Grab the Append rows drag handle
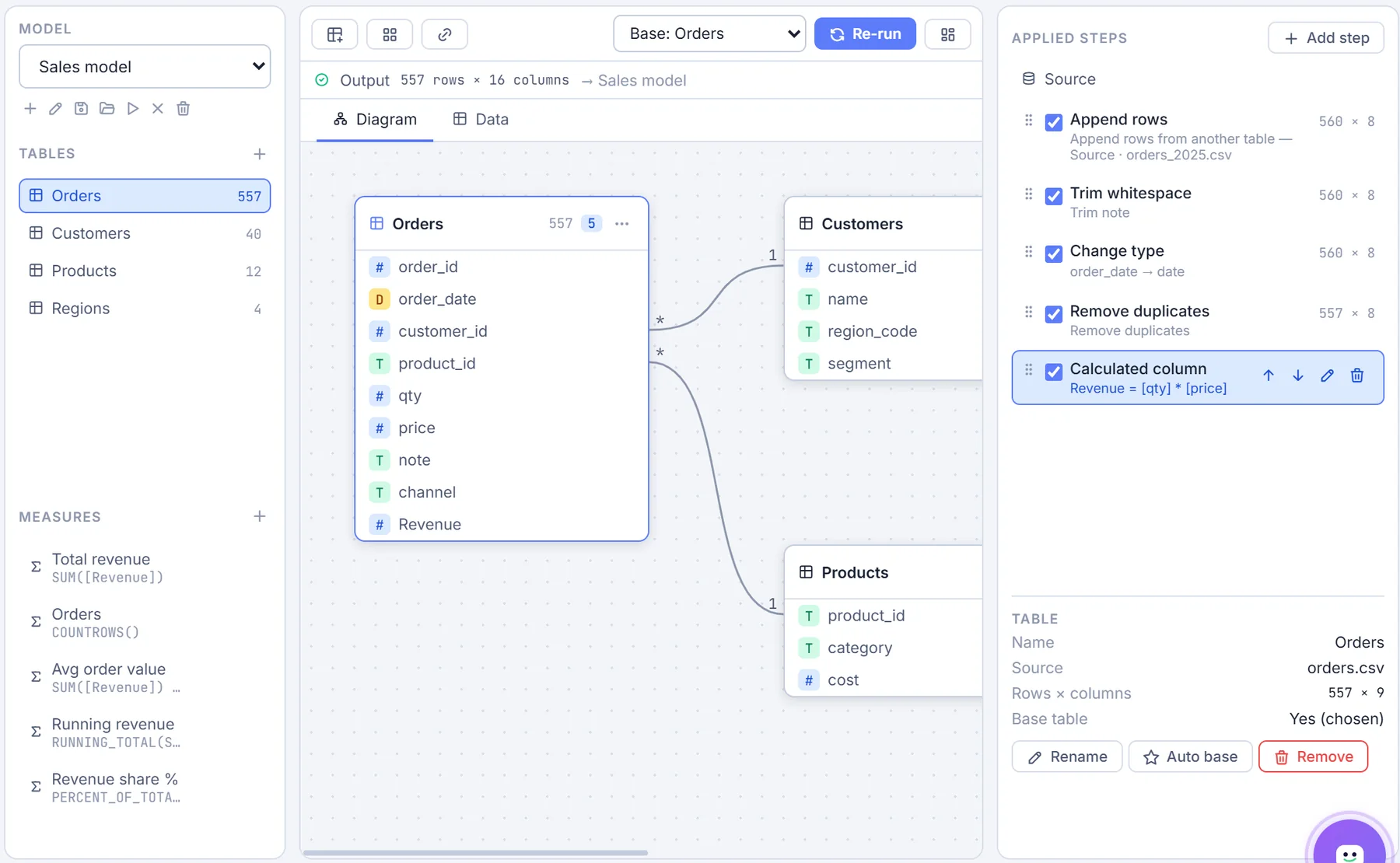 point(1028,121)
